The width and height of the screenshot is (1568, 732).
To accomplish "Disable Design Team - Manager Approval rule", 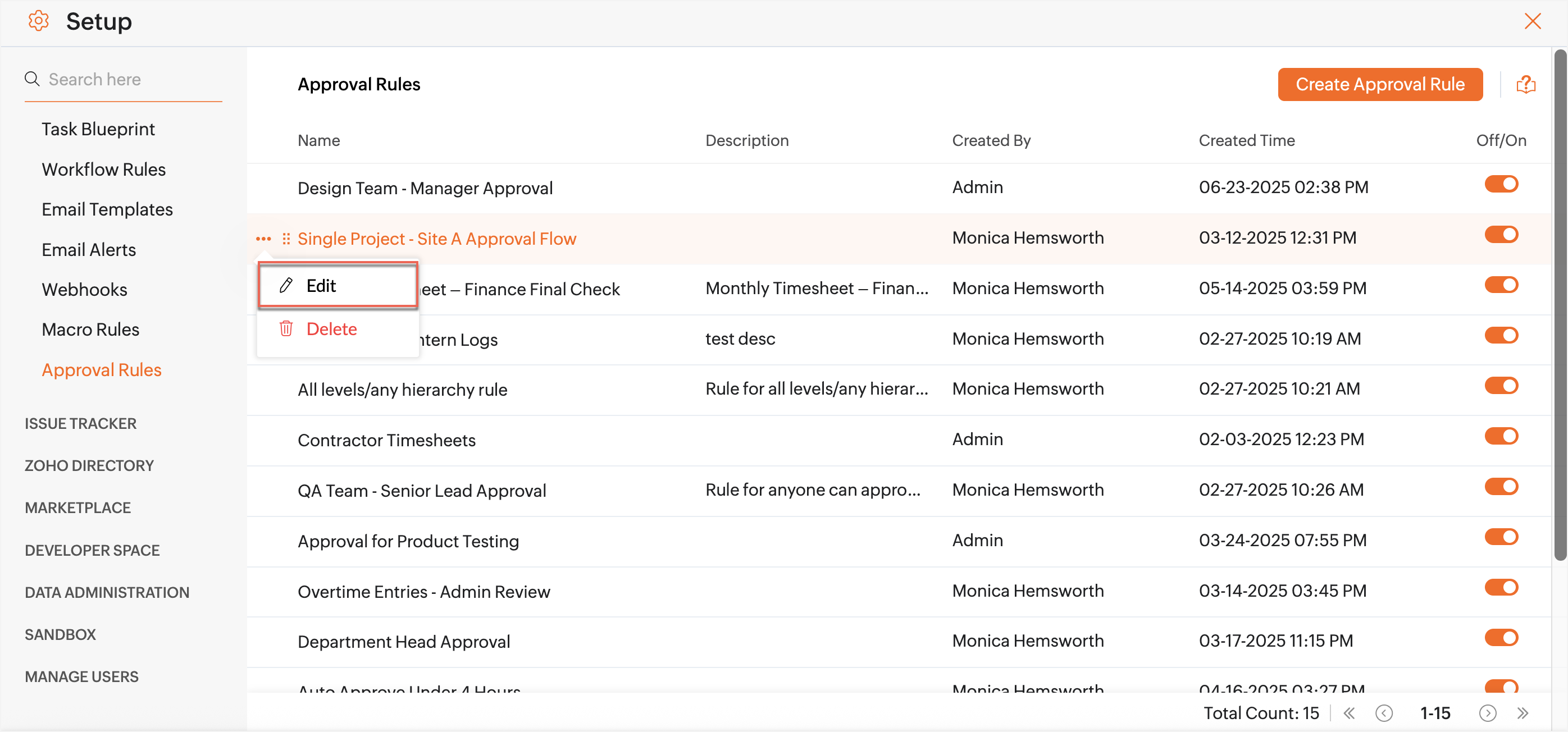I will click(1501, 184).
